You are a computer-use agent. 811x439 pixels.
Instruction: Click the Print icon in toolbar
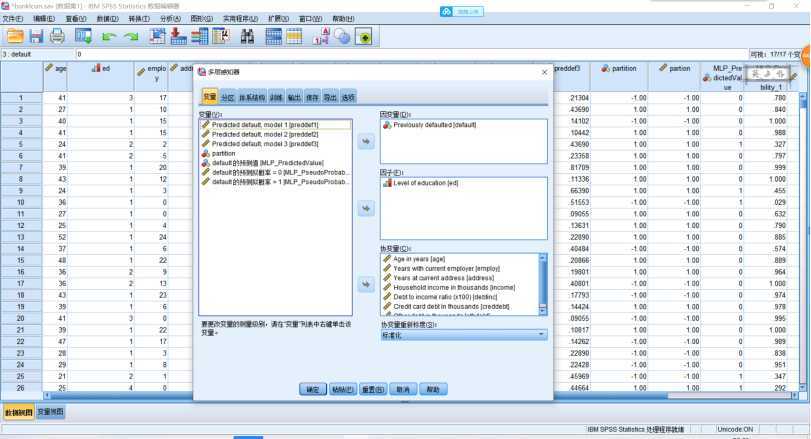(57, 36)
